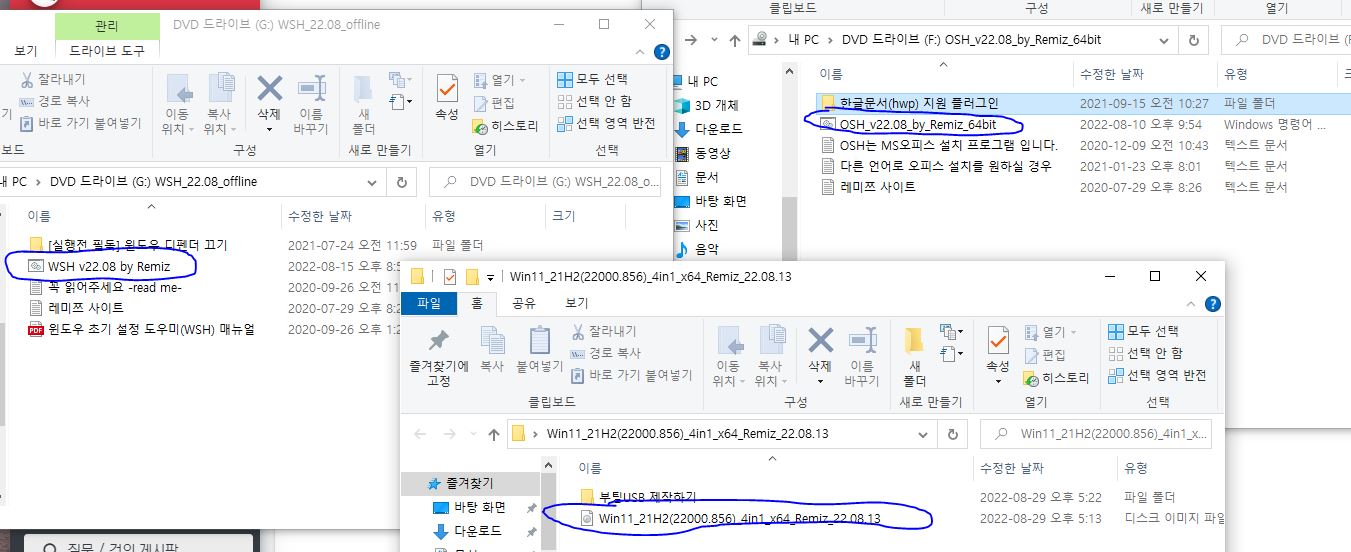Click 이동 위치 in Win11 window ribbon
The height and width of the screenshot is (552, 1351).
728,355
